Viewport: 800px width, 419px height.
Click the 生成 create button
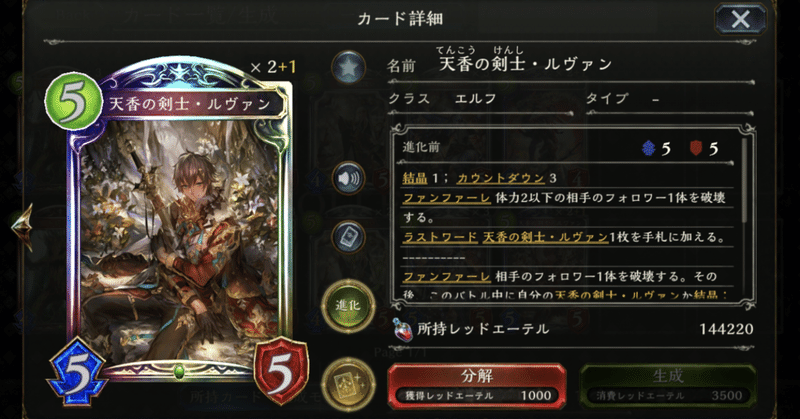667,385
